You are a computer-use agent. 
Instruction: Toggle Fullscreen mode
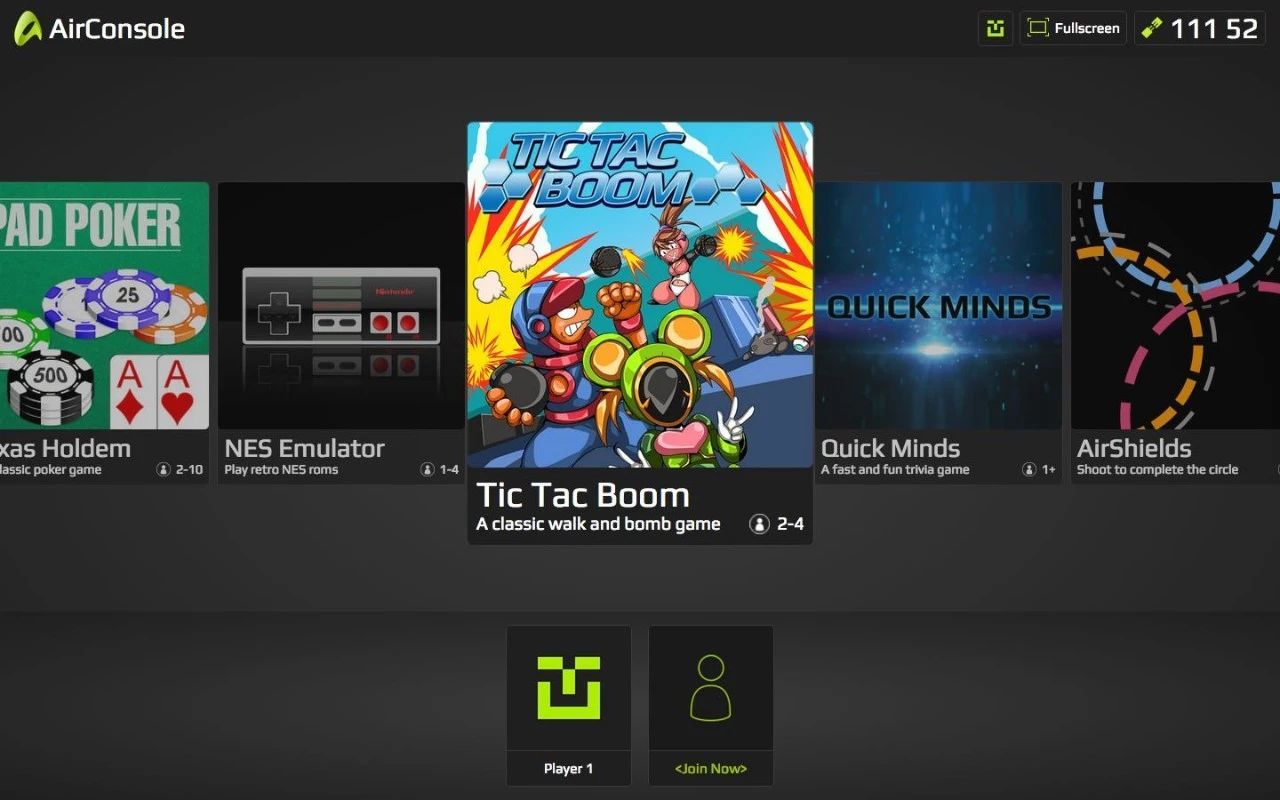(1073, 28)
